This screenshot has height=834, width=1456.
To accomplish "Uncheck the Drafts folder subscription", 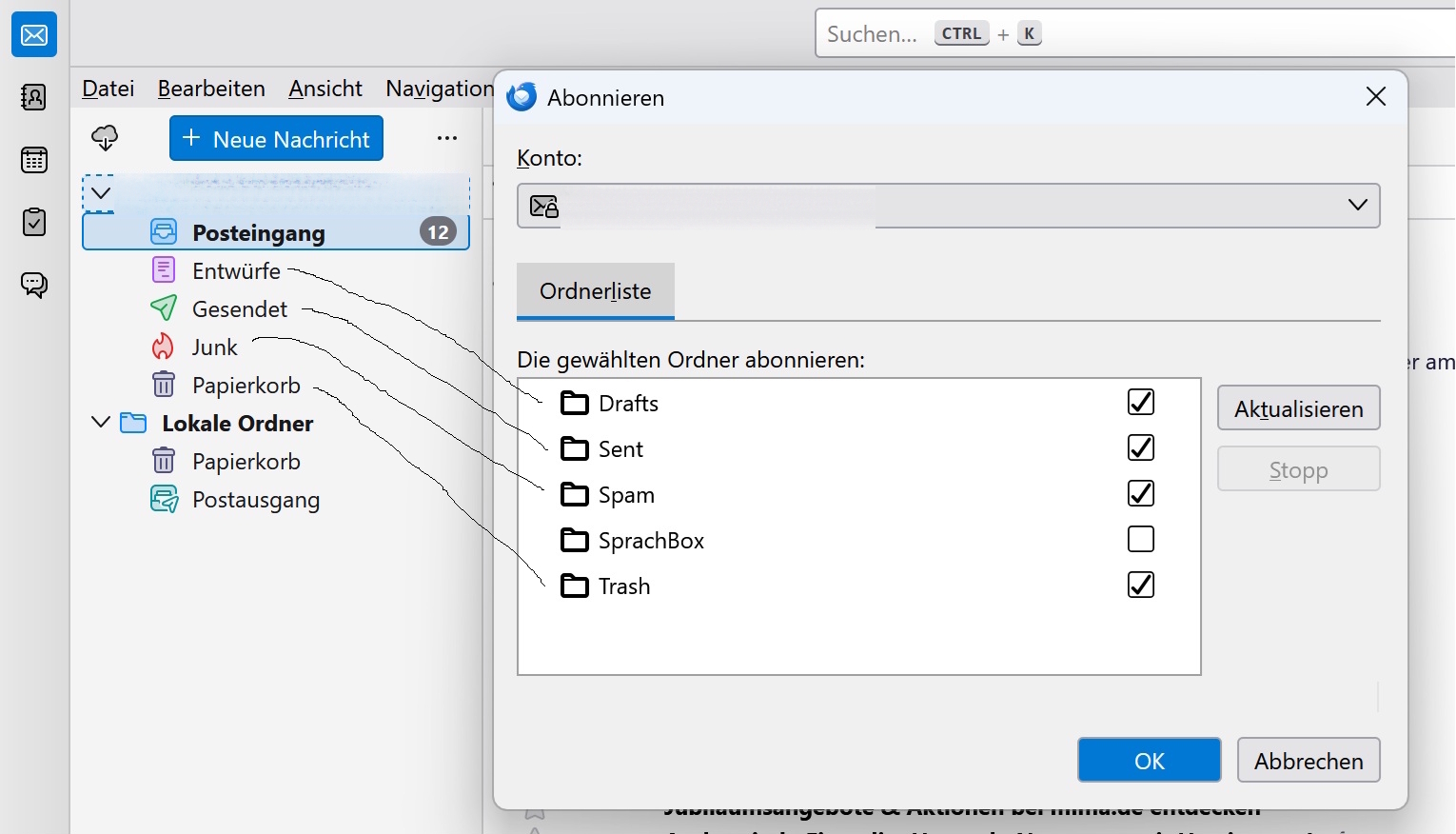I will point(1140,403).
